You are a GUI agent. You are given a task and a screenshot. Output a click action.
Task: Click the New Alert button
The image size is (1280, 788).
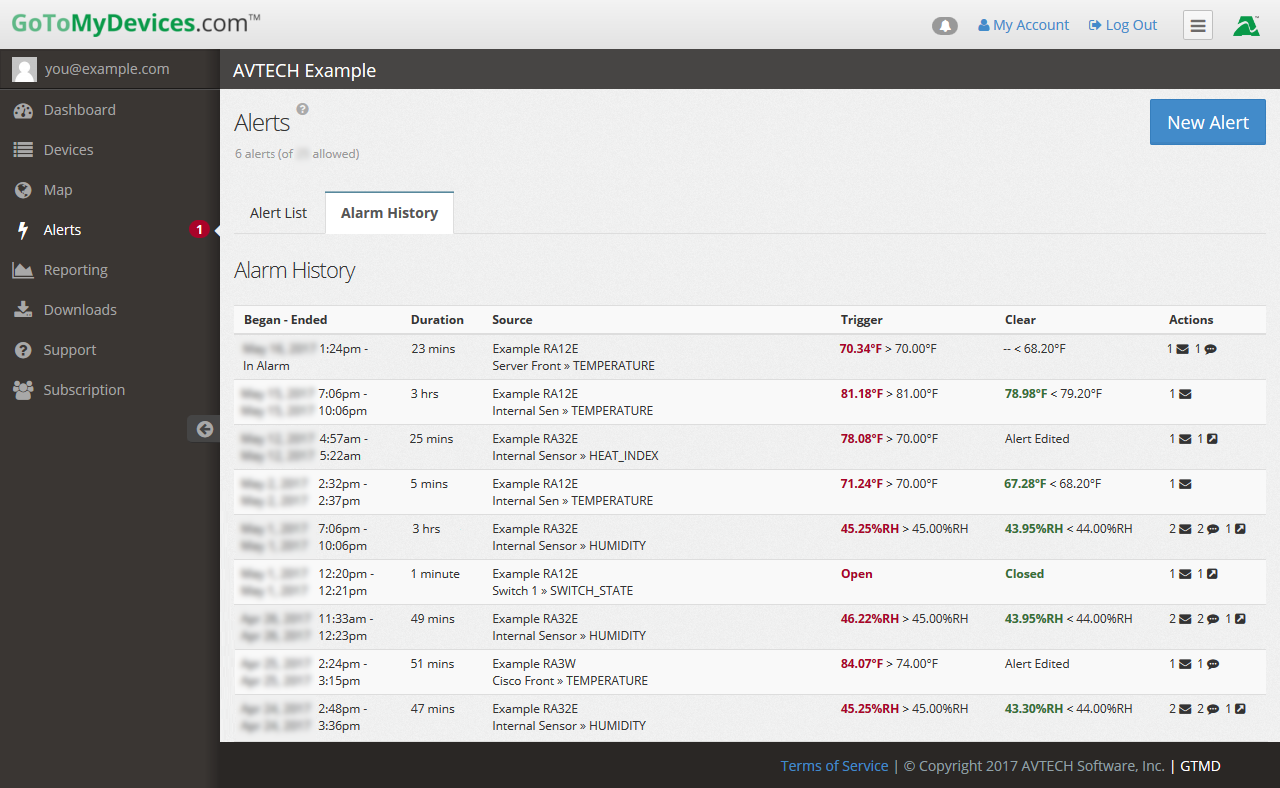(1207, 122)
